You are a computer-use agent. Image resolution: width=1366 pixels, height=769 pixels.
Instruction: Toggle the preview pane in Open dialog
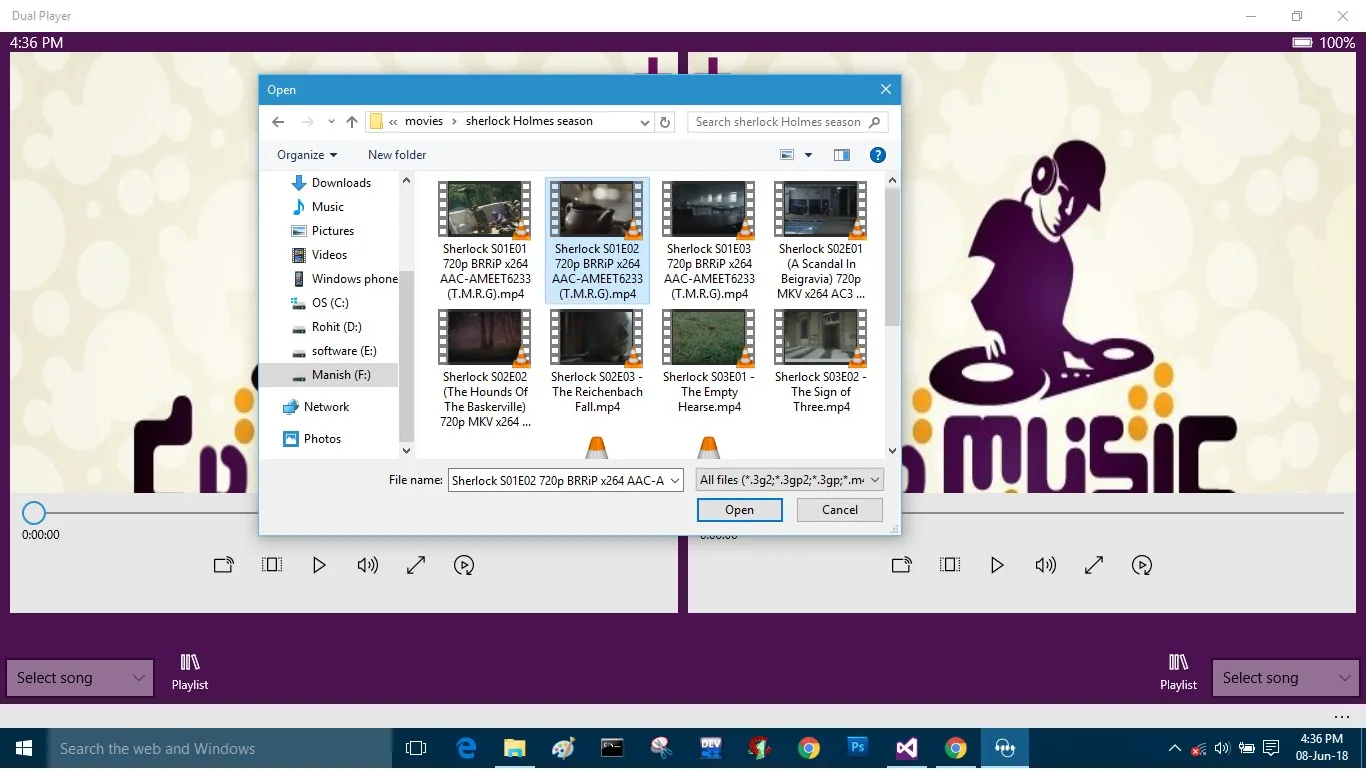(842, 155)
